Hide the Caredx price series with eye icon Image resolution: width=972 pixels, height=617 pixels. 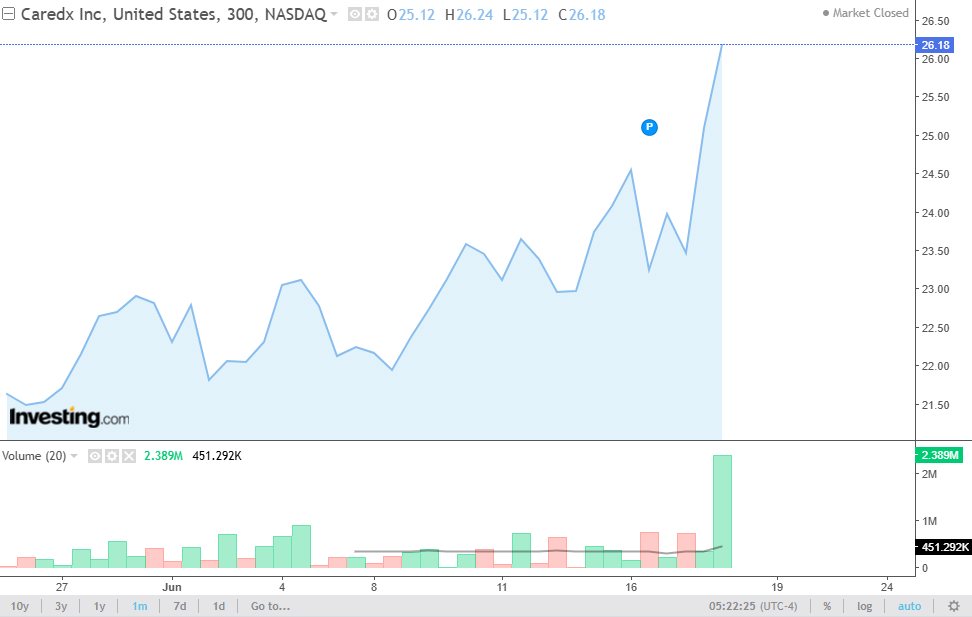[355, 14]
